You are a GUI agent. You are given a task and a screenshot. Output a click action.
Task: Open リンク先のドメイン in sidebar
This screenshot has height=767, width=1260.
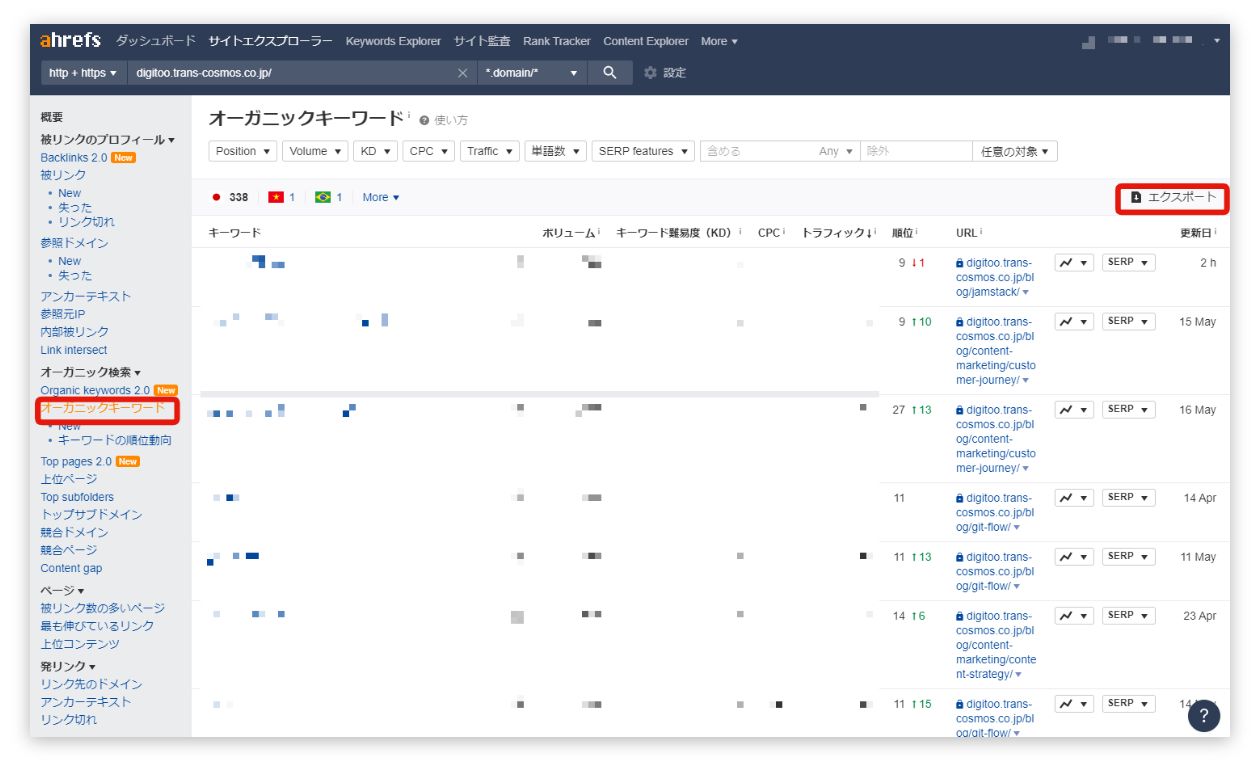tap(91, 684)
